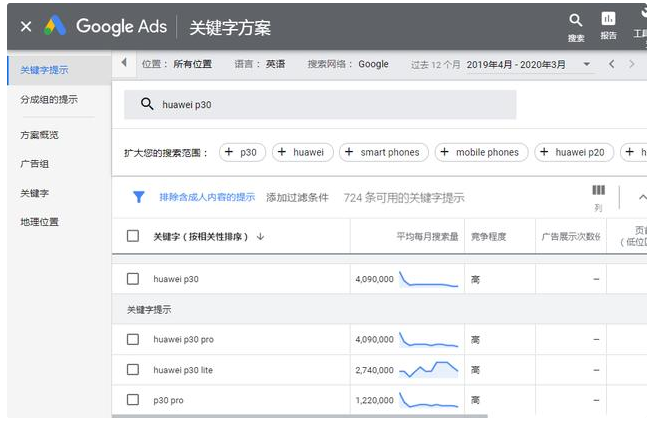Click the date range 2019年4月 - 2020年3月
This screenshot has height=427, width=661.
pos(516,64)
